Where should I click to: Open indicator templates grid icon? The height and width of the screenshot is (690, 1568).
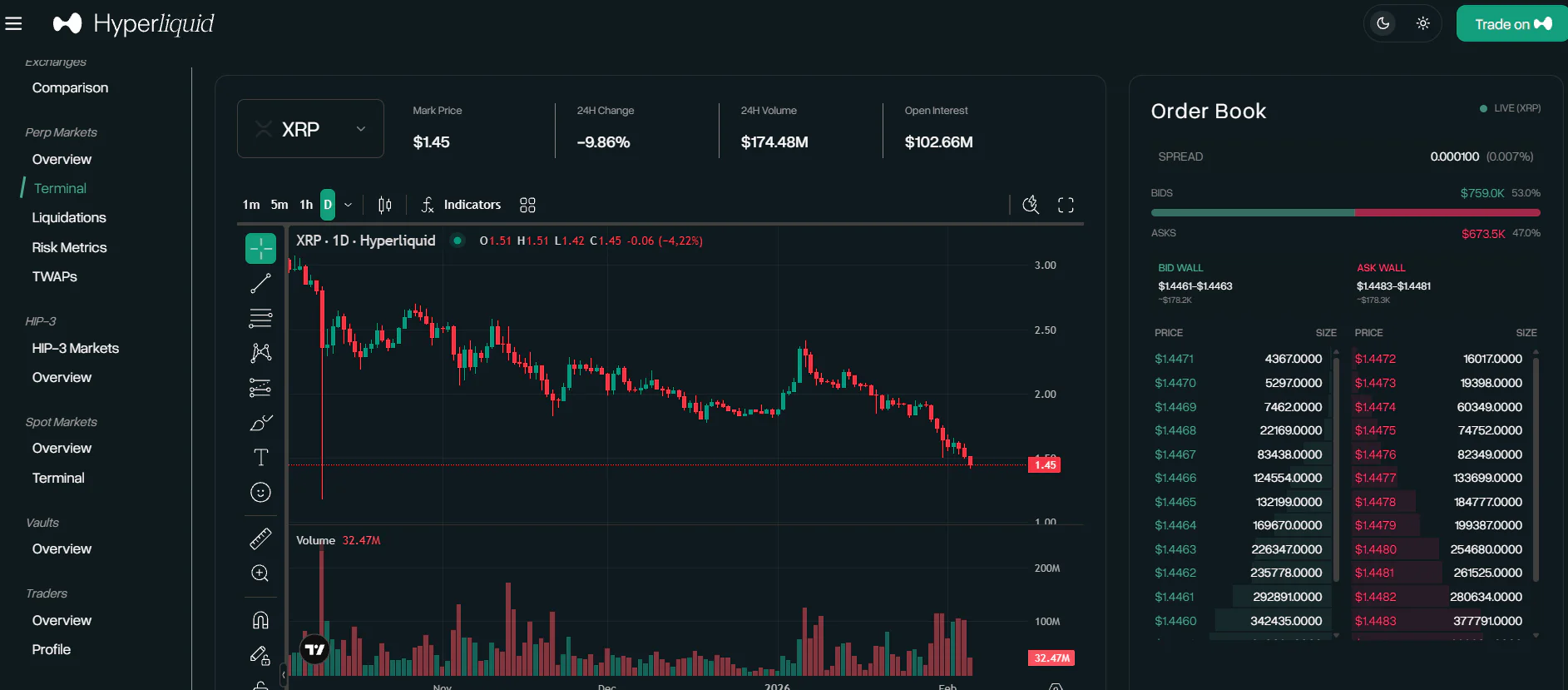coord(527,205)
